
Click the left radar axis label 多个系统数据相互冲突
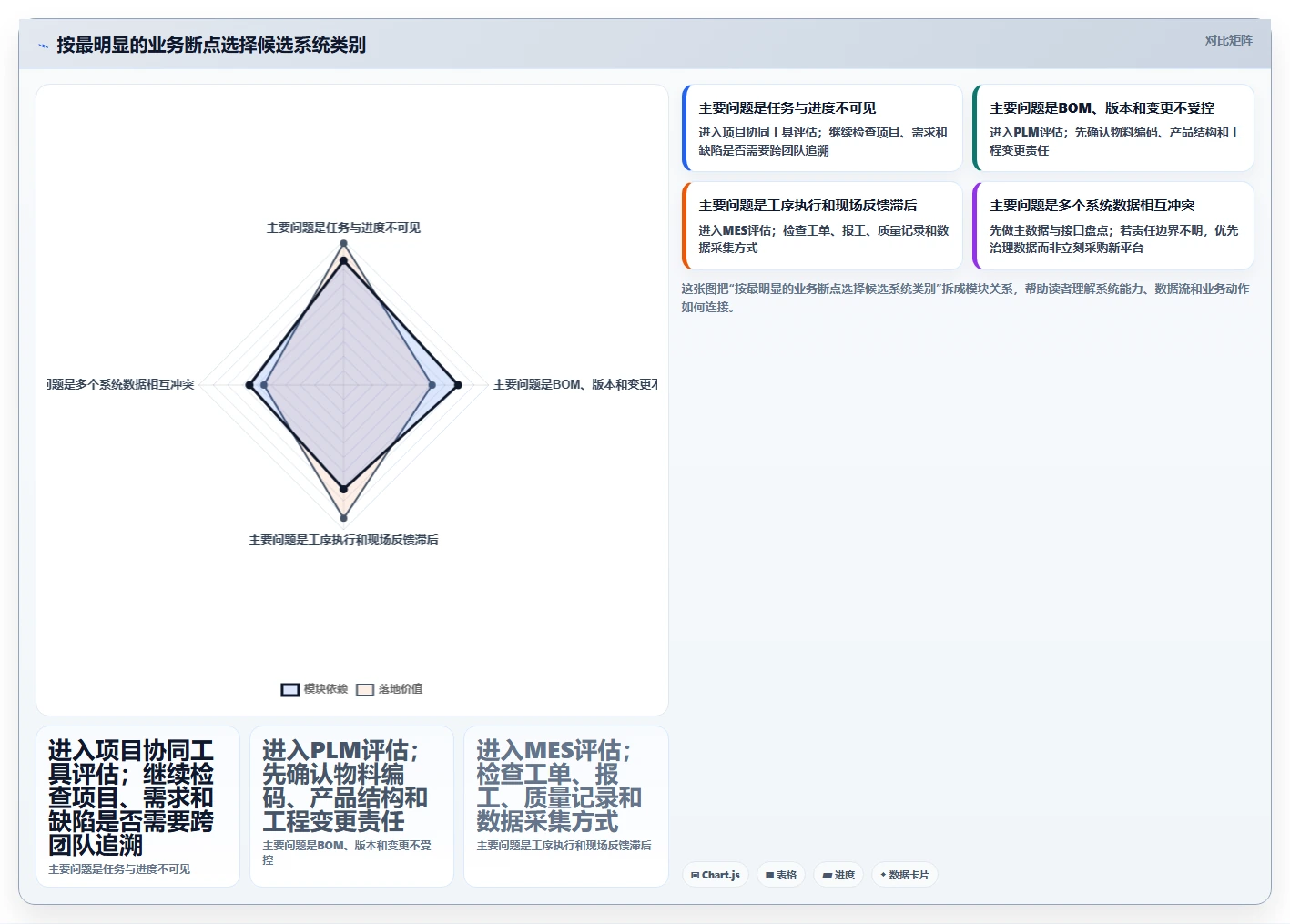point(121,384)
